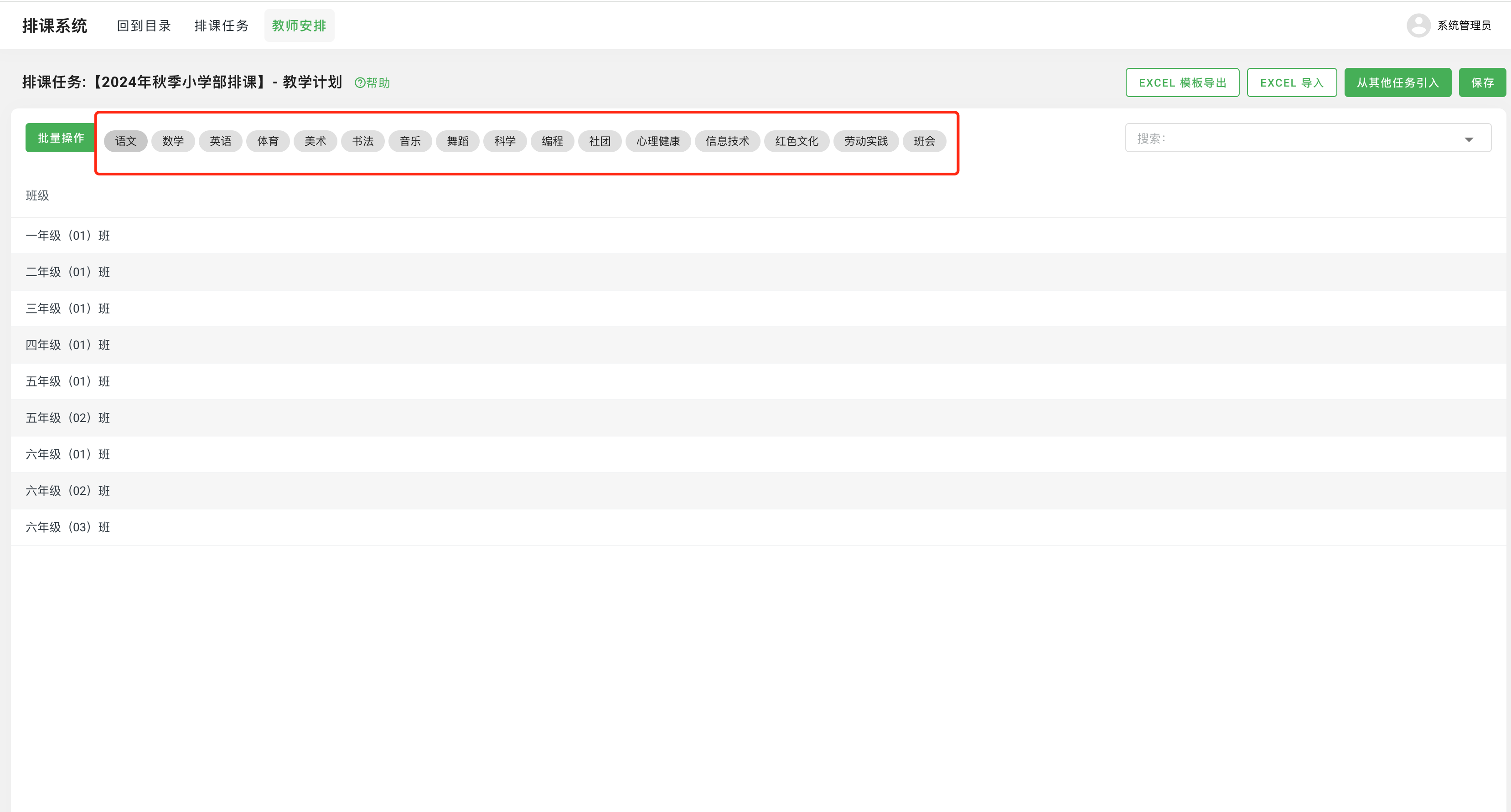
Task: Select the 六年级（03）班 row
Action: pyautogui.click(x=68, y=527)
